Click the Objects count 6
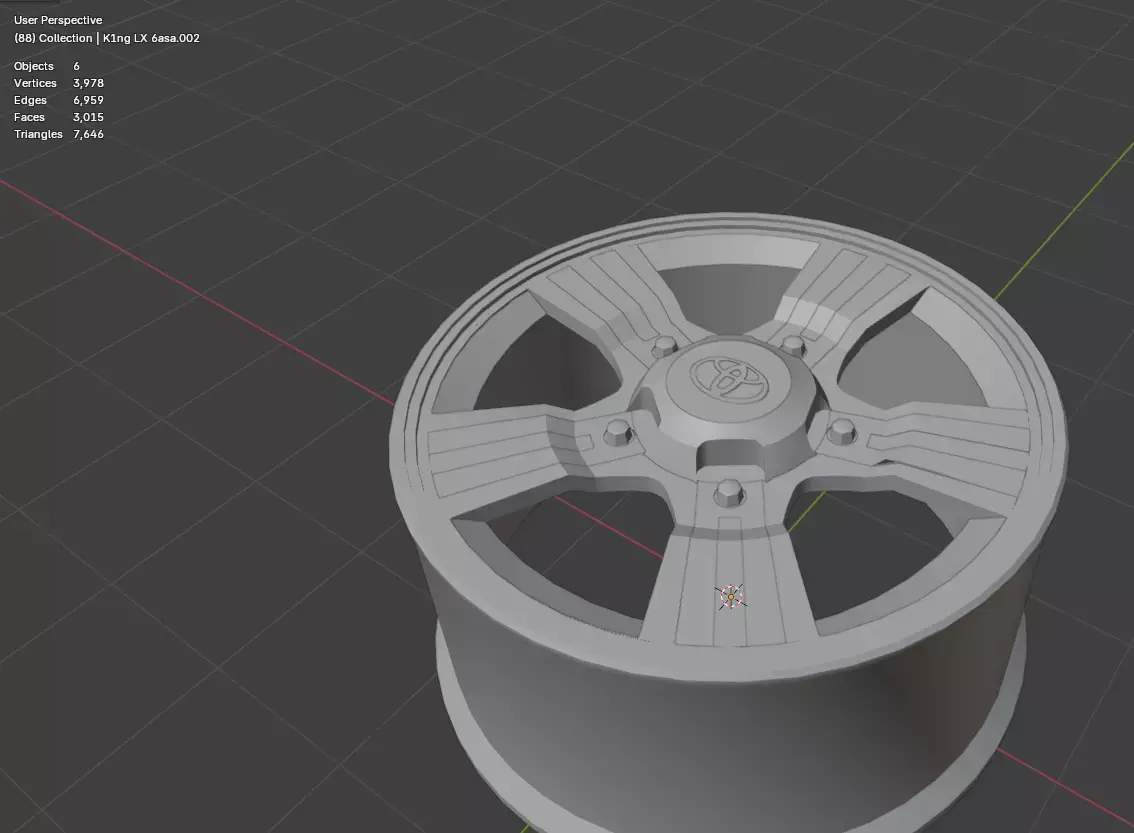This screenshot has height=833, width=1134. coord(76,66)
